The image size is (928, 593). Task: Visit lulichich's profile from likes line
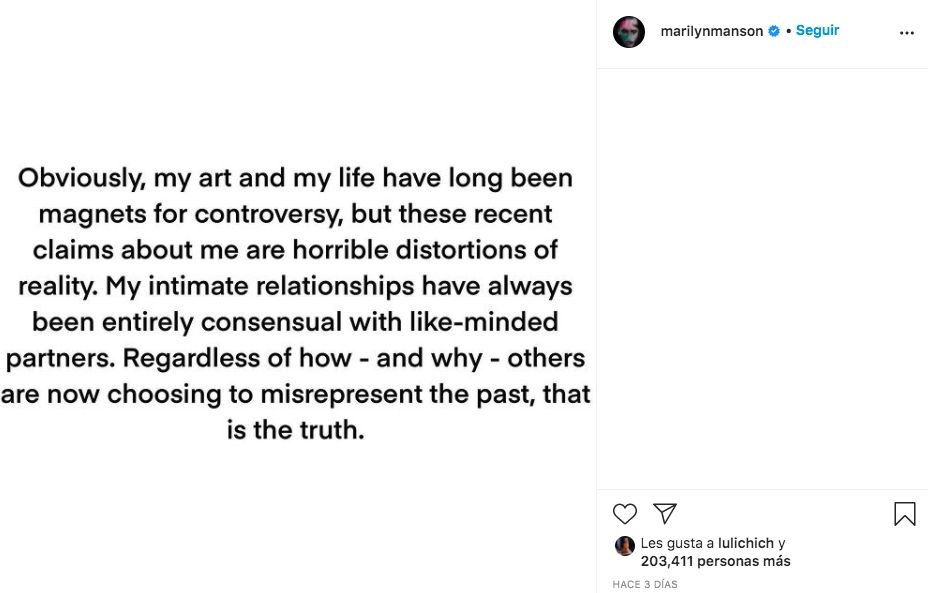coord(746,543)
